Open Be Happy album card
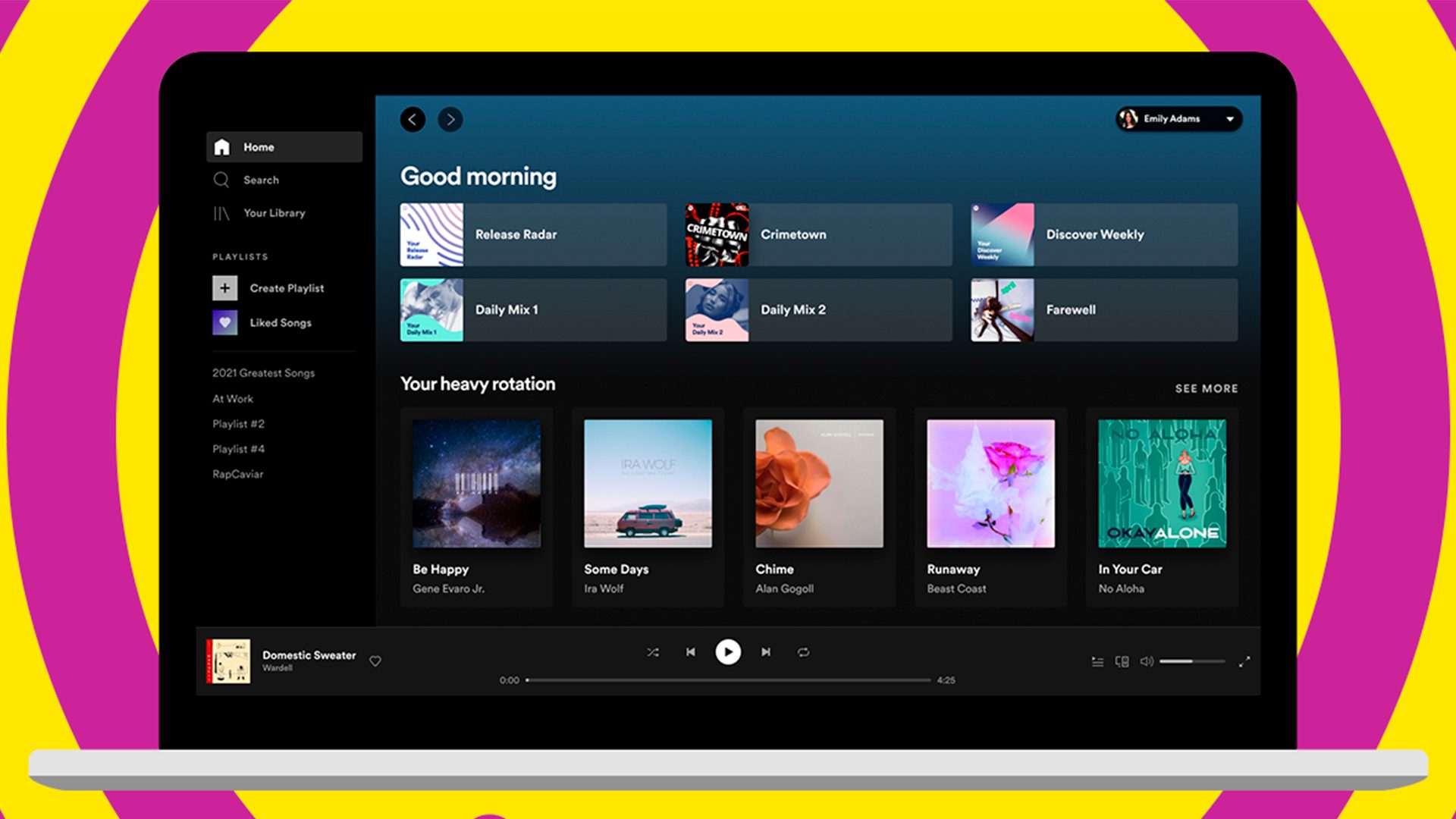The height and width of the screenshot is (819, 1456). 476,507
